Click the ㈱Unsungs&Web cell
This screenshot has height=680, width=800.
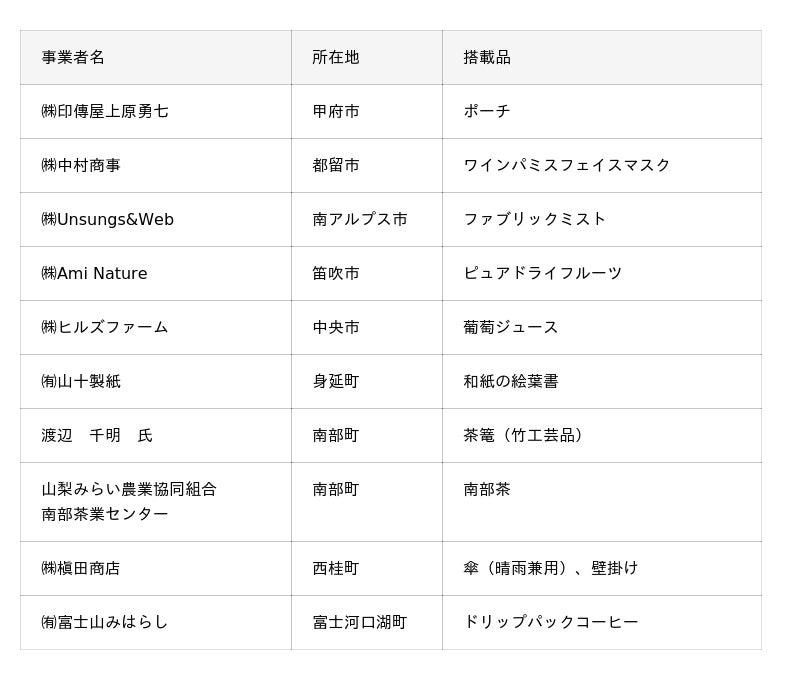[107, 219]
